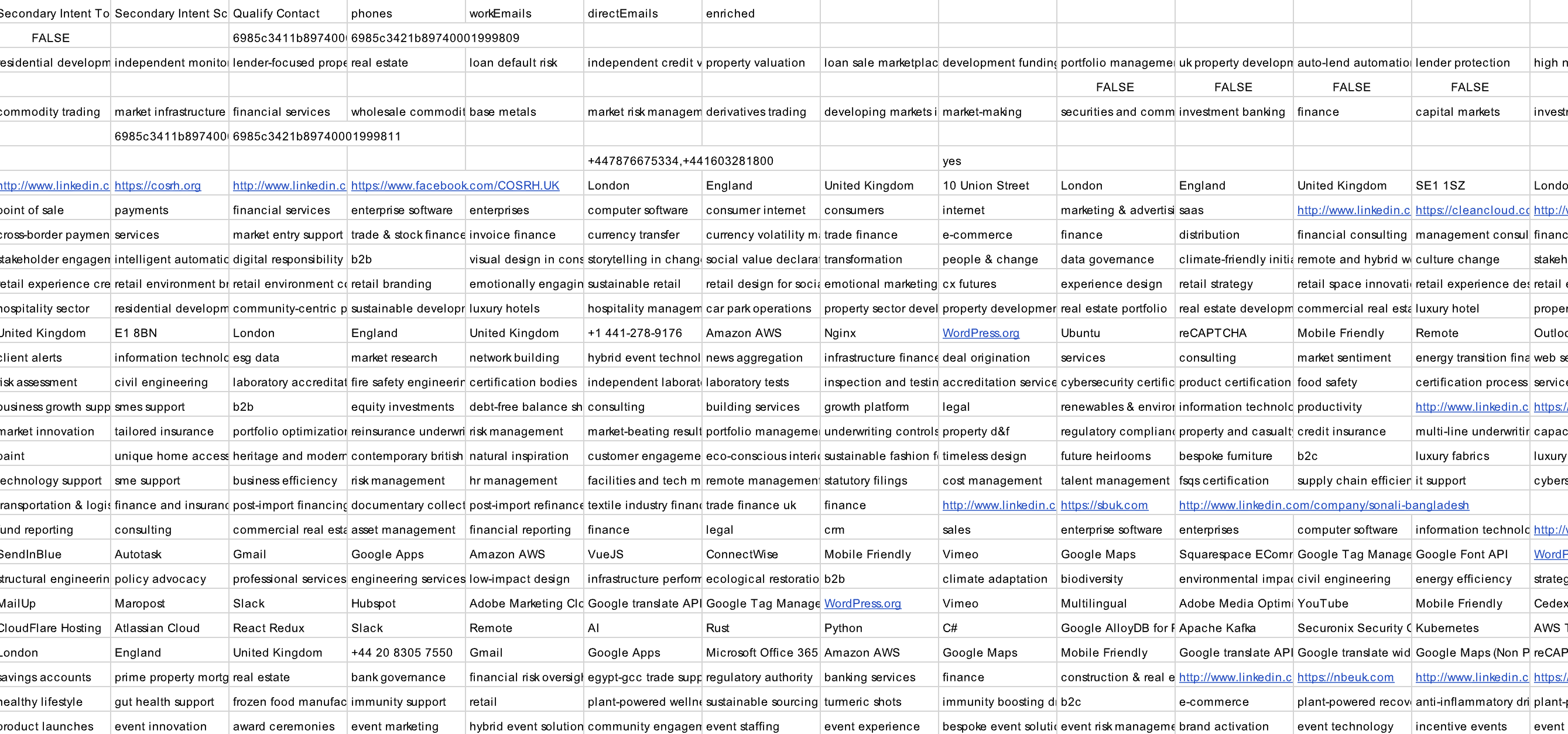Select the 'SE1 1SZ' postcode cell

pyautogui.click(x=1440, y=186)
